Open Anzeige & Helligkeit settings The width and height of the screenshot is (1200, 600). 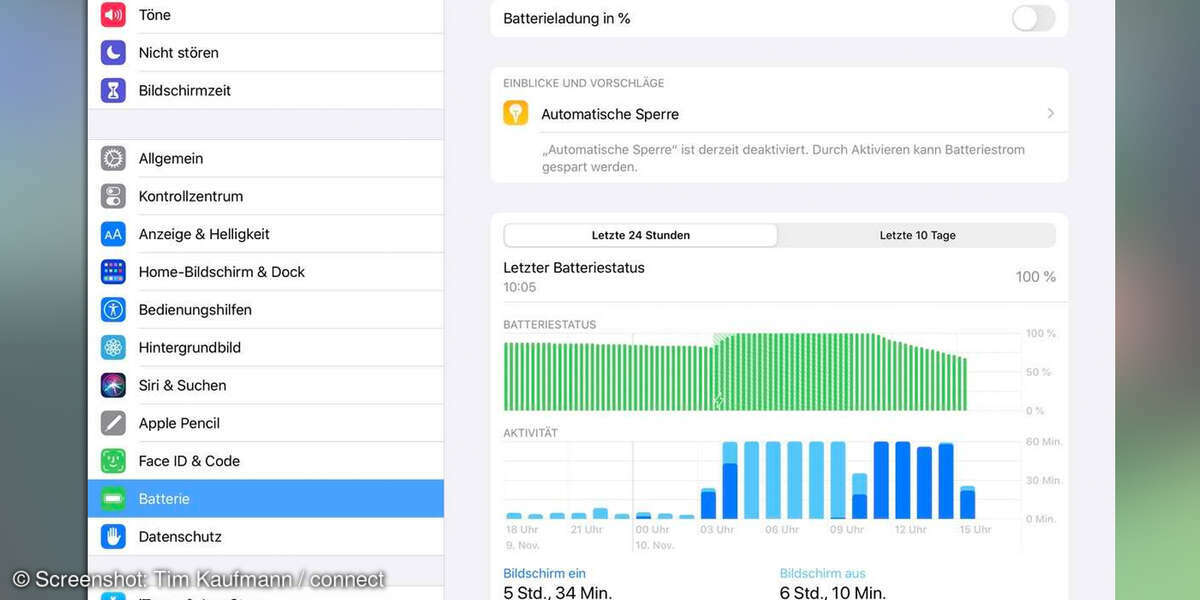coord(266,234)
